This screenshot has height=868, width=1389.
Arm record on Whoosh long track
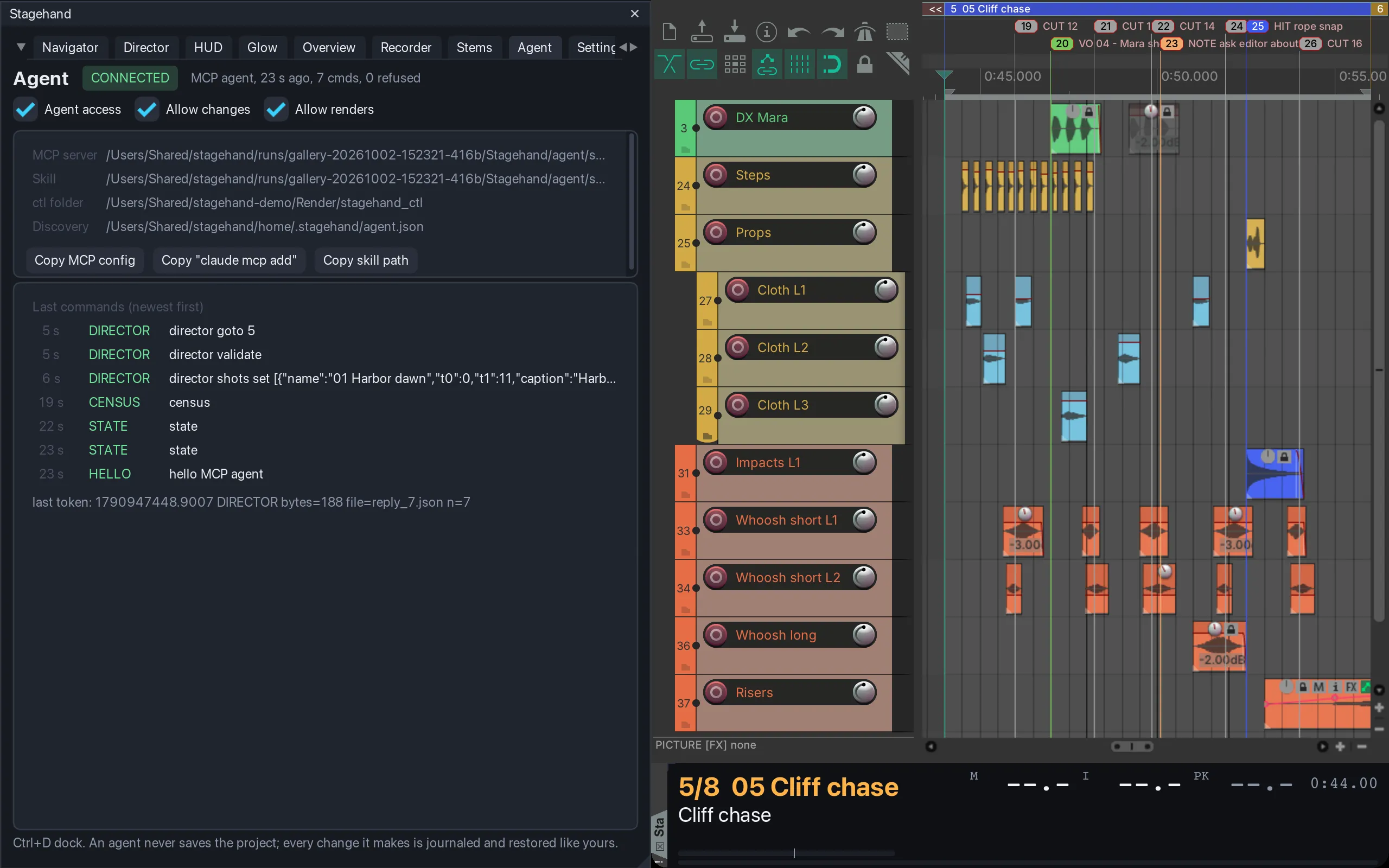(716, 634)
